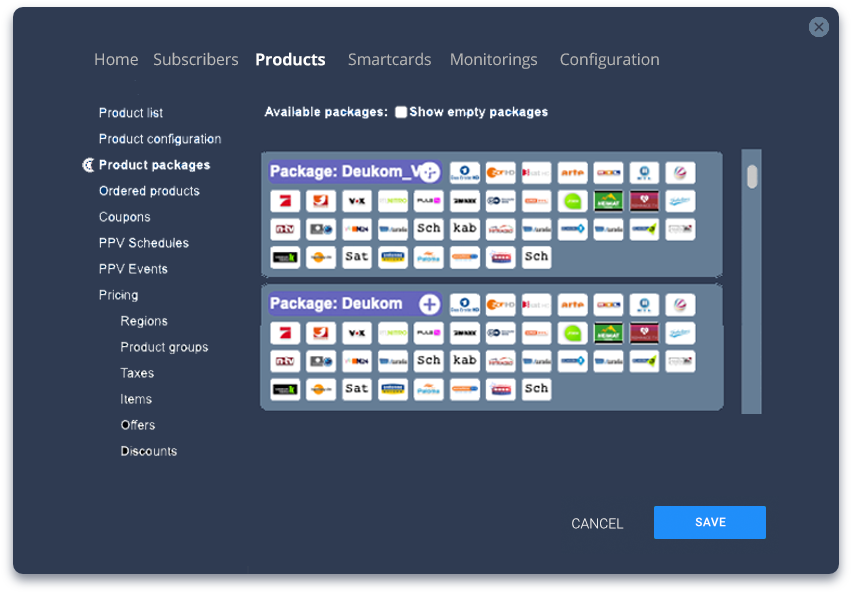This screenshot has height=593, width=852.
Task: Select the Products tab
Action: [290, 59]
